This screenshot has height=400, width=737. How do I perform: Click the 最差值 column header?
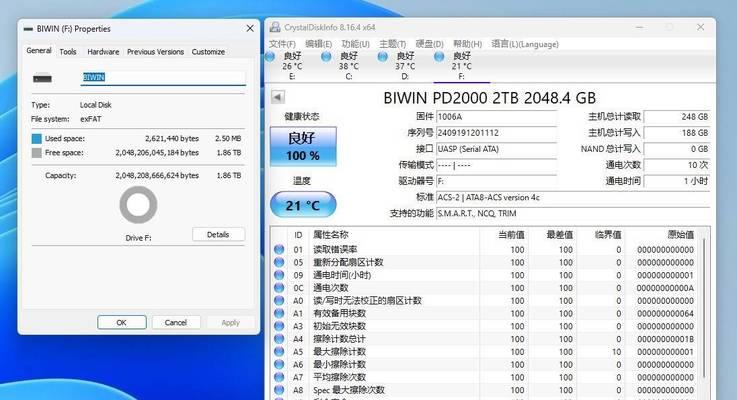(x=559, y=235)
